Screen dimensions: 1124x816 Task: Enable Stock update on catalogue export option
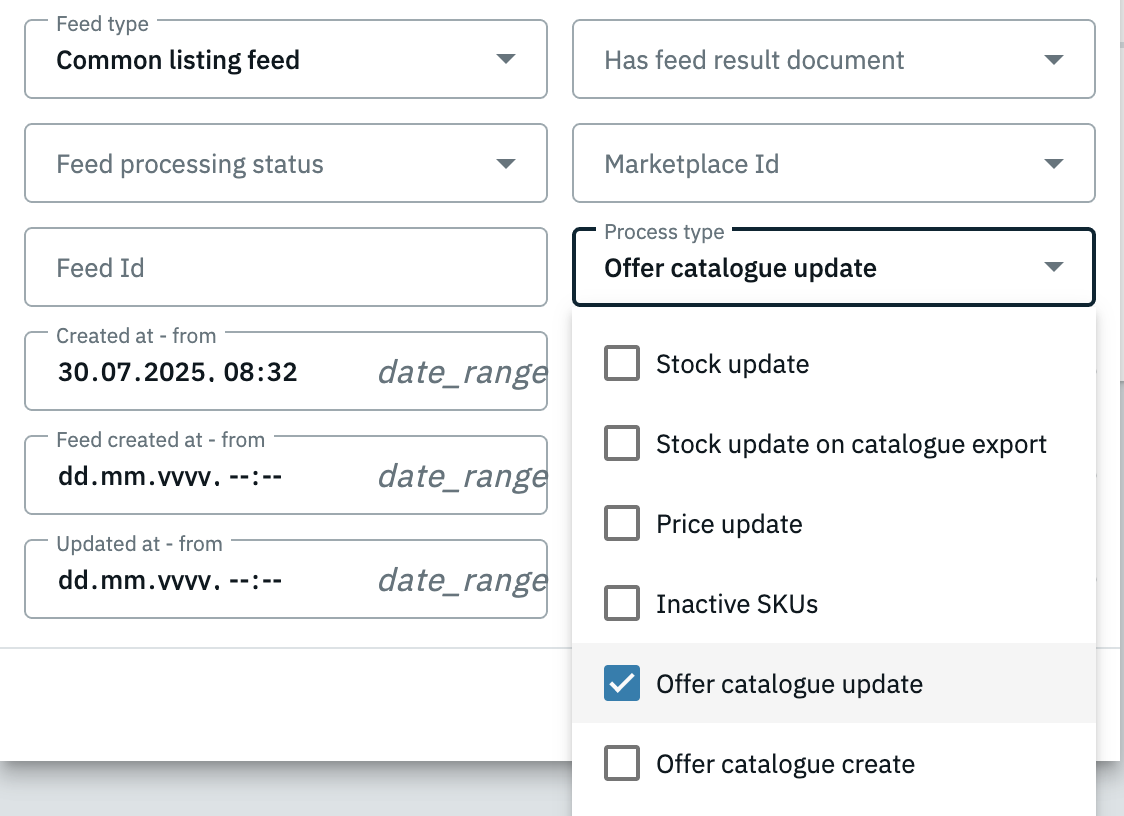click(622, 444)
